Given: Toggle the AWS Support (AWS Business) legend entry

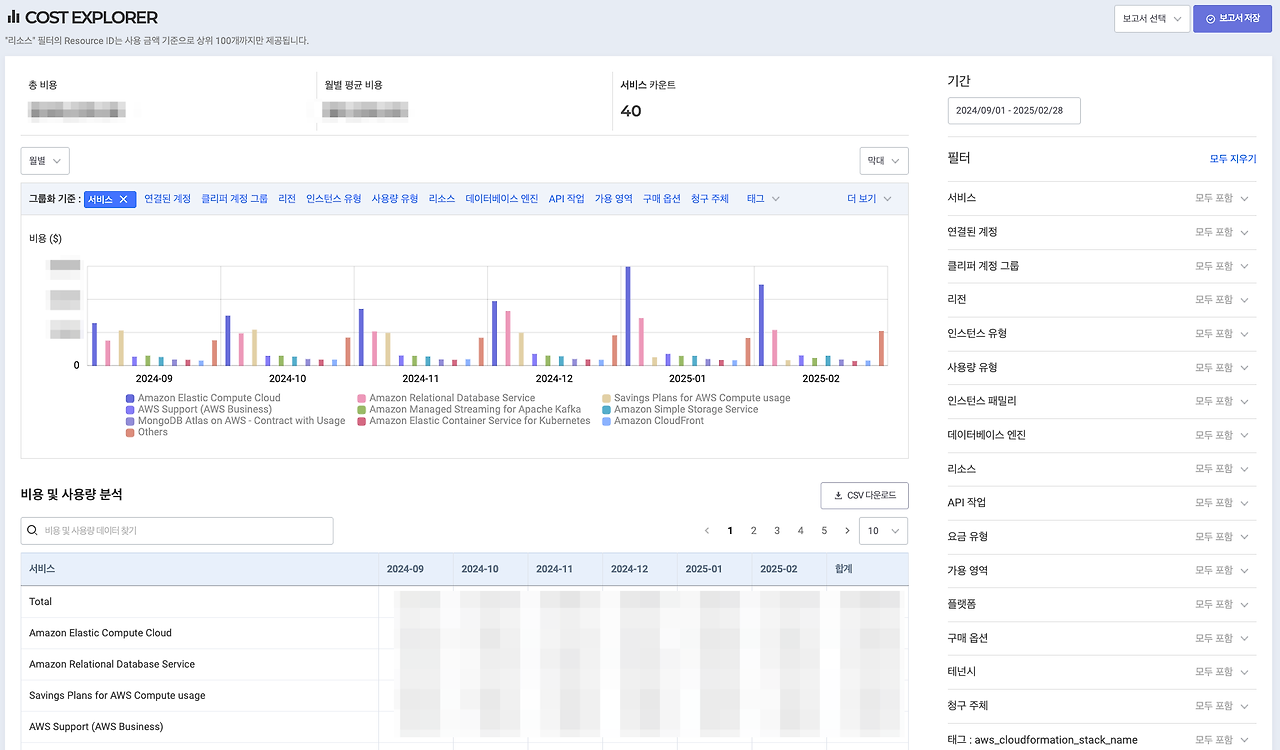Looking at the screenshot, I should 199,410.
